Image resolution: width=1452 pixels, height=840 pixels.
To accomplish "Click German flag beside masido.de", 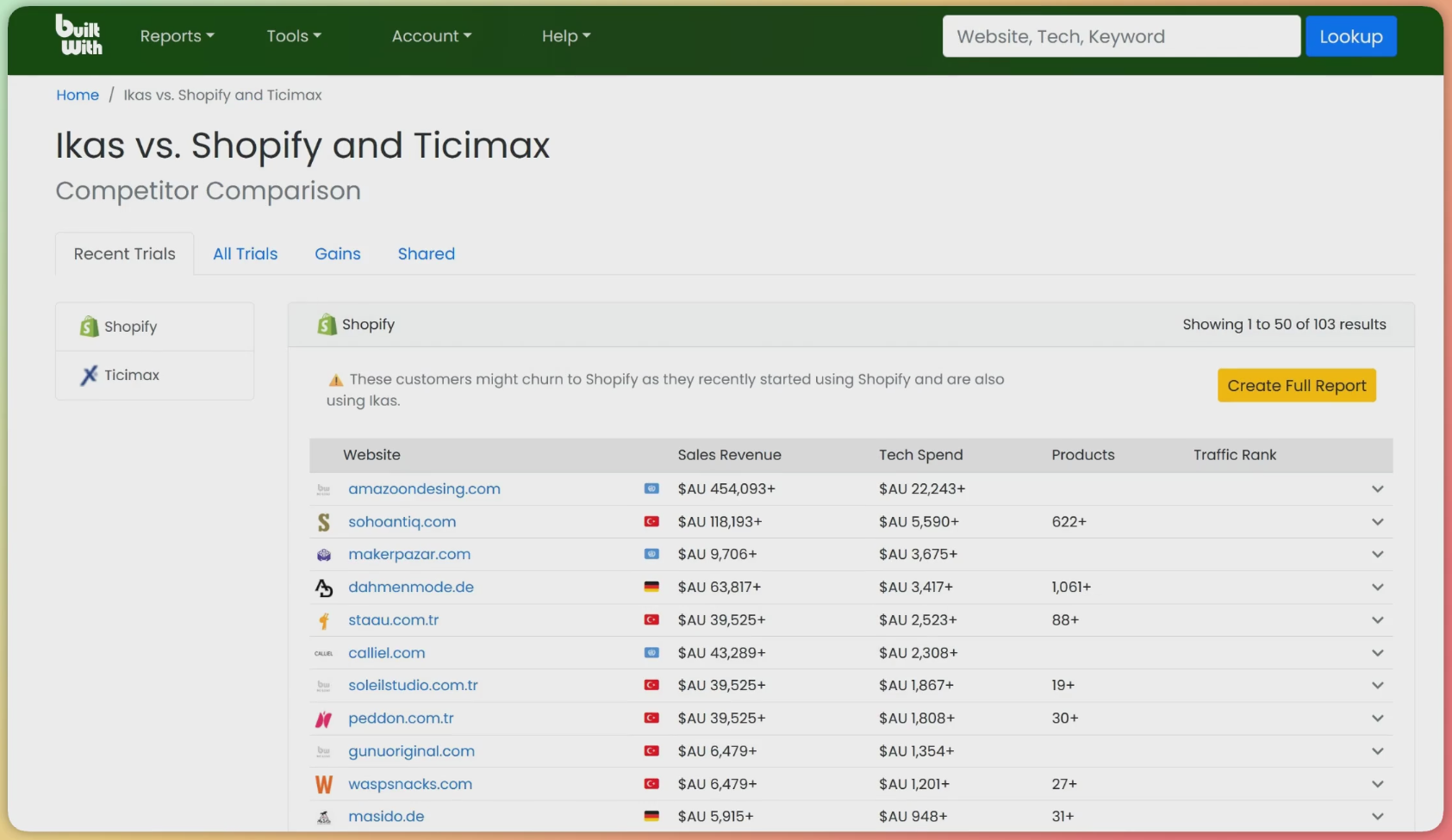I will [651, 816].
